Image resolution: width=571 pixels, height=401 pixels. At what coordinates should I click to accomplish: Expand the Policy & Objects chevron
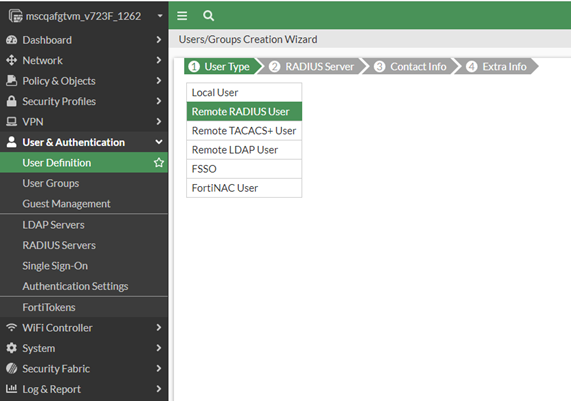159,80
